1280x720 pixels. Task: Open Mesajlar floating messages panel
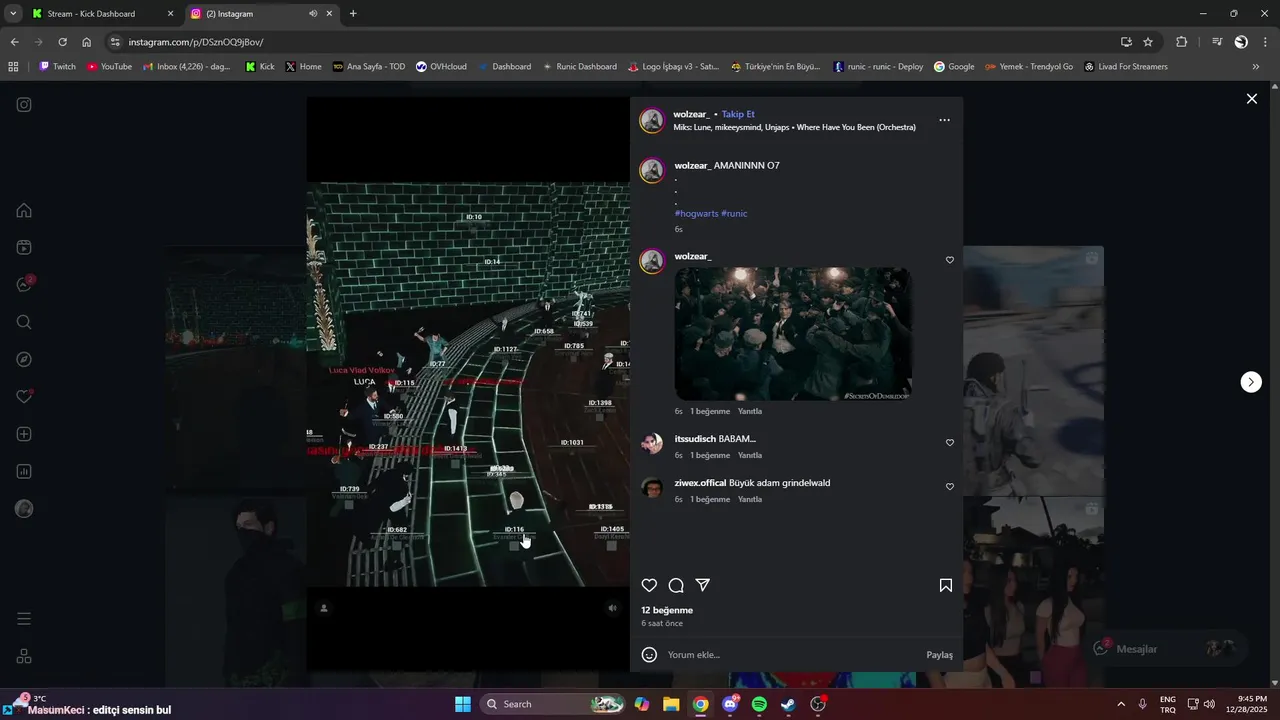click(x=1166, y=648)
